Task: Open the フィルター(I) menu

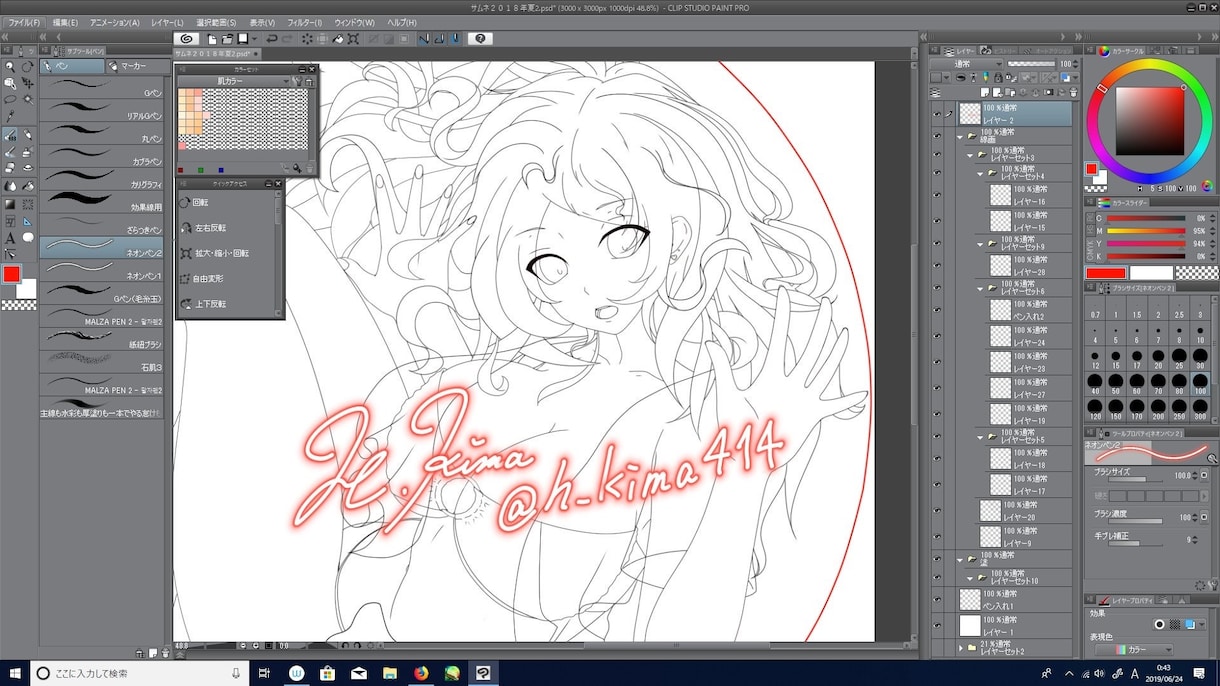Action: (304, 22)
